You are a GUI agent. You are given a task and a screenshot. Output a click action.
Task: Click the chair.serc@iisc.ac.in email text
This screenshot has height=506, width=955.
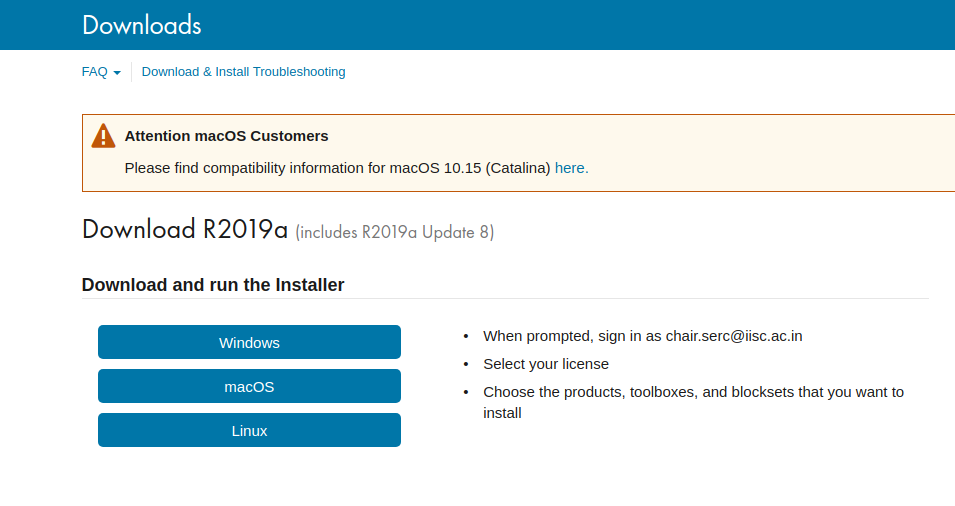tap(734, 336)
